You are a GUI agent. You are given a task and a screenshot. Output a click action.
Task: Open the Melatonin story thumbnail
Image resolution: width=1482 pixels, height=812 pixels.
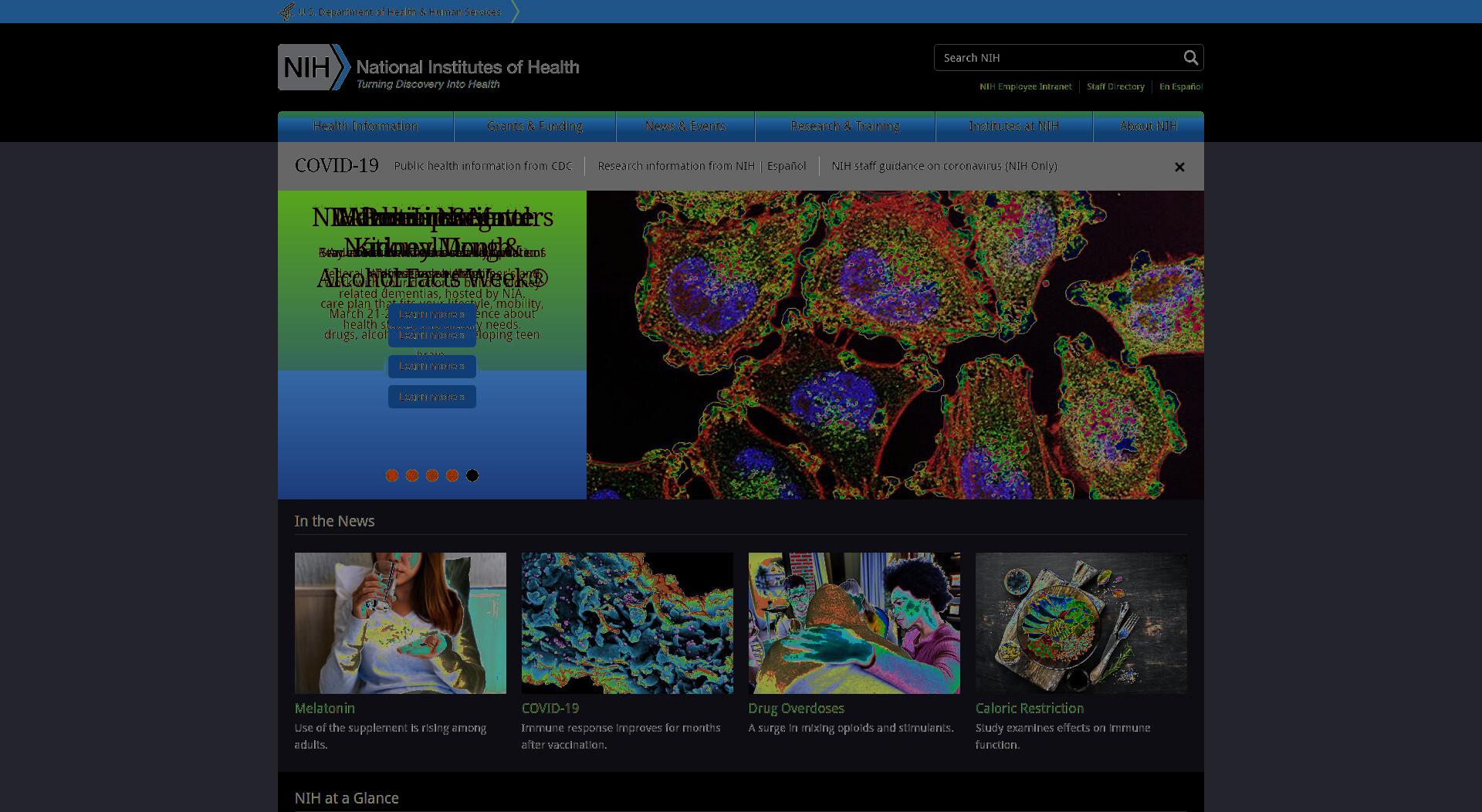click(401, 623)
